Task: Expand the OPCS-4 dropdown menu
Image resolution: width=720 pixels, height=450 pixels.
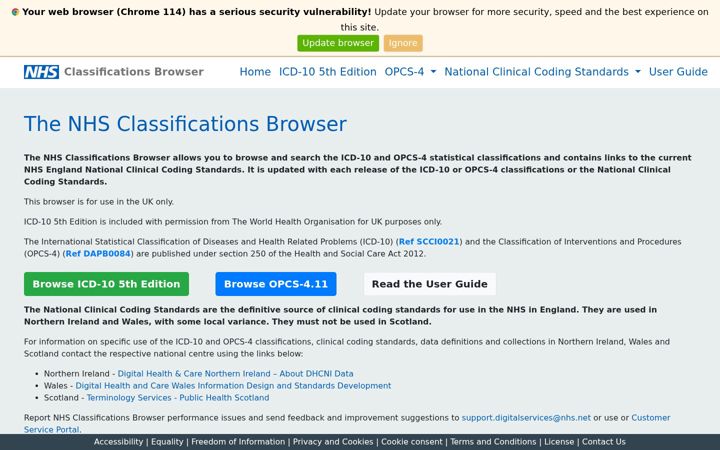Action: point(410,72)
